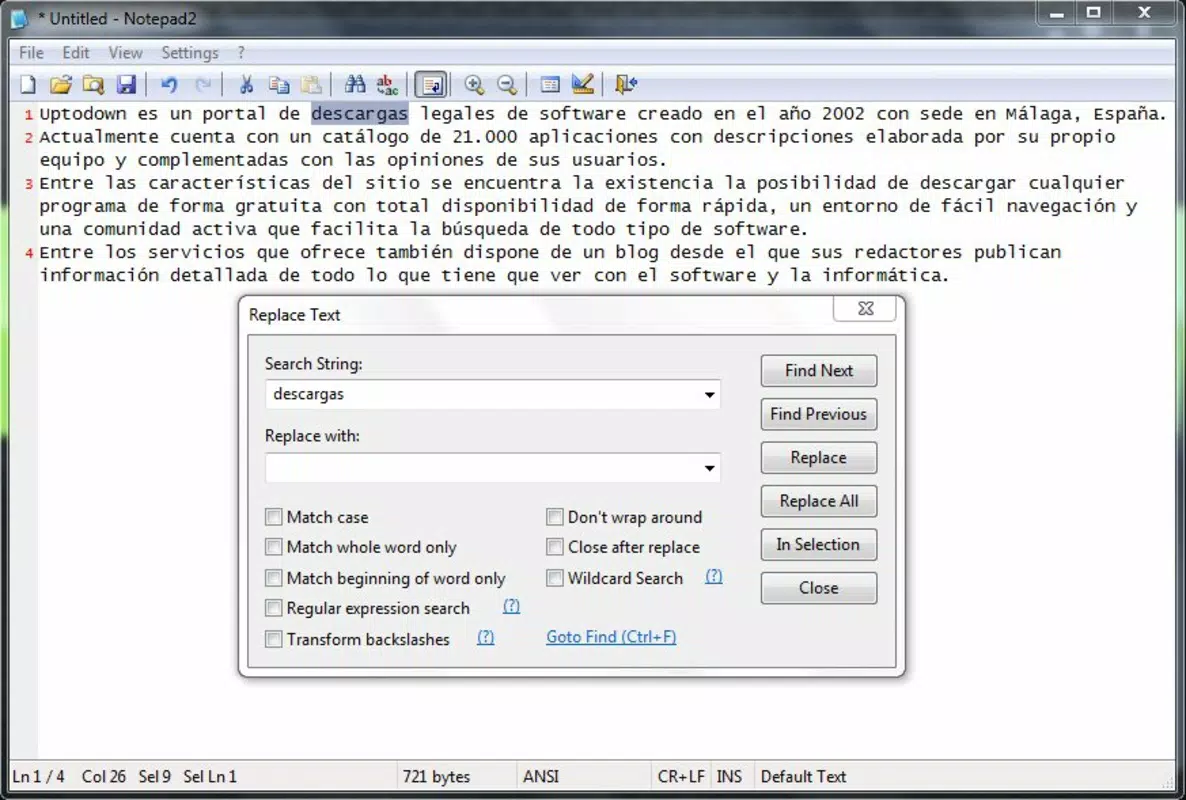Create a new document with the blank page icon
Image resolution: width=1186 pixels, height=800 pixels.
point(28,84)
